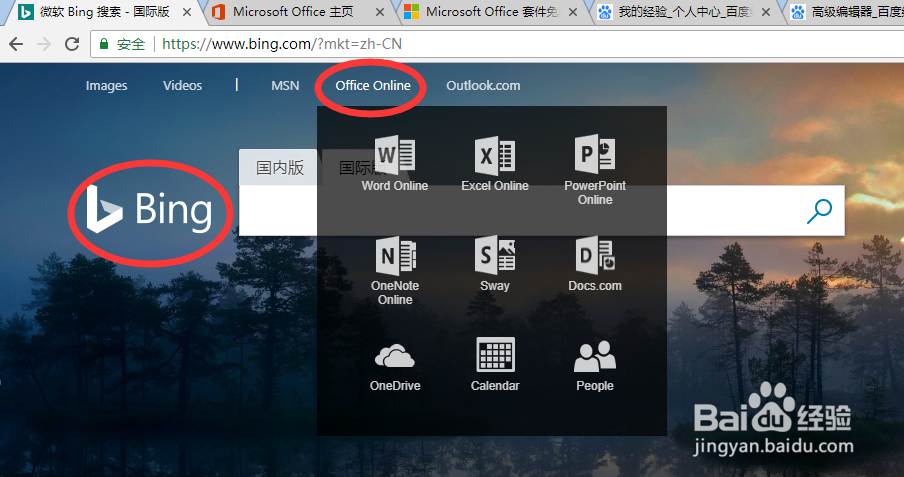Open Excel Online from the Office menu
The height and width of the screenshot is (477, 904).
495,163
